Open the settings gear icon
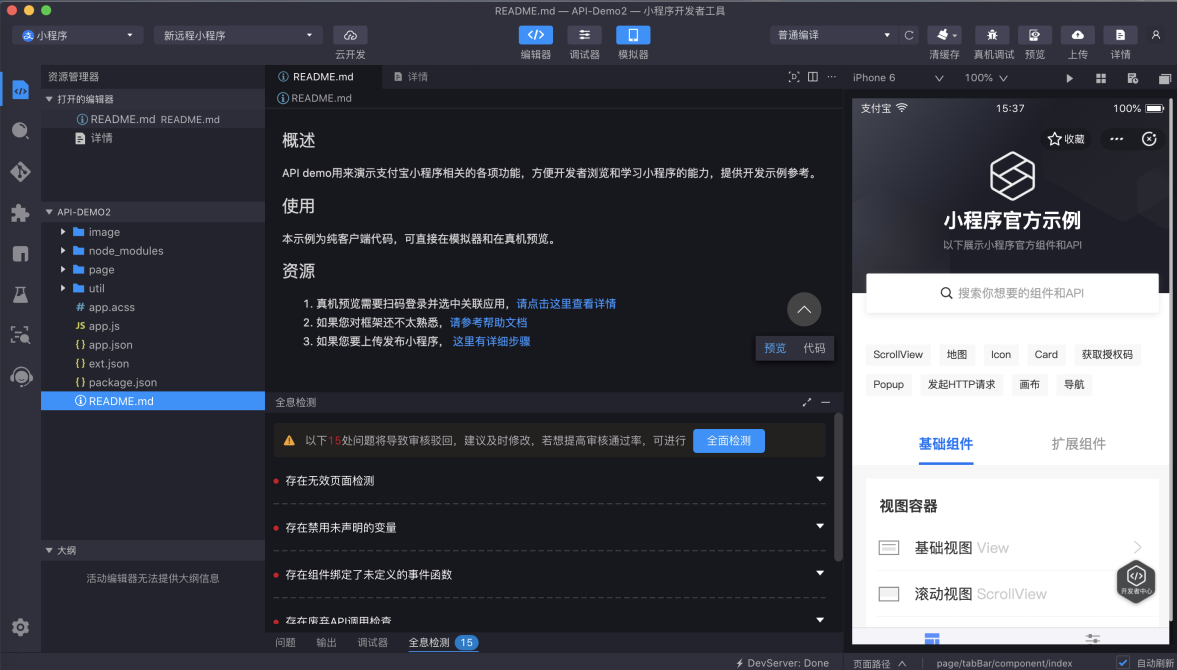This screenshot has width=1177, height=670. coord(20,627)
